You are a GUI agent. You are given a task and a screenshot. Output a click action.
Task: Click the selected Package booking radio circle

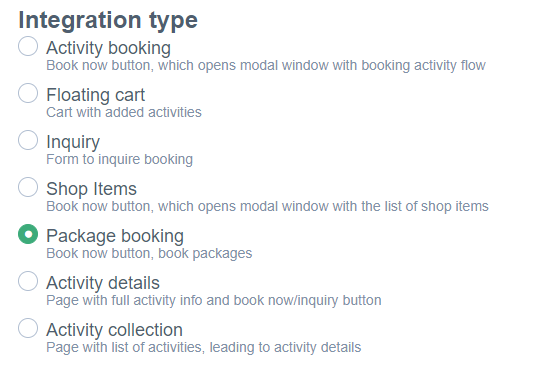point(28,234)
